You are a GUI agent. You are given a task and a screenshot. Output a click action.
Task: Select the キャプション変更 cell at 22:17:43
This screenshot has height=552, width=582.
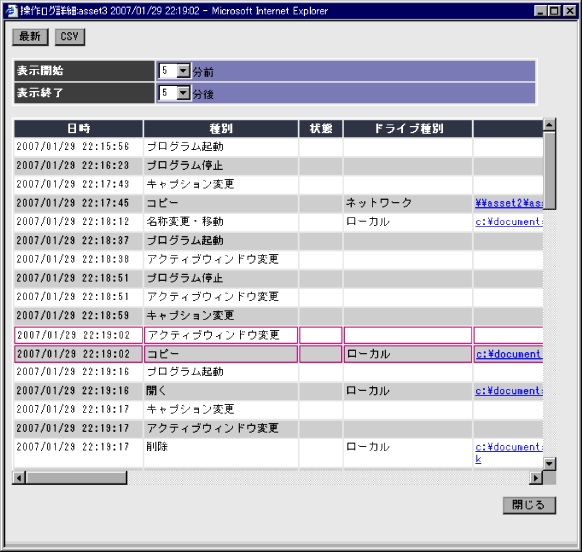coord(221,184)
